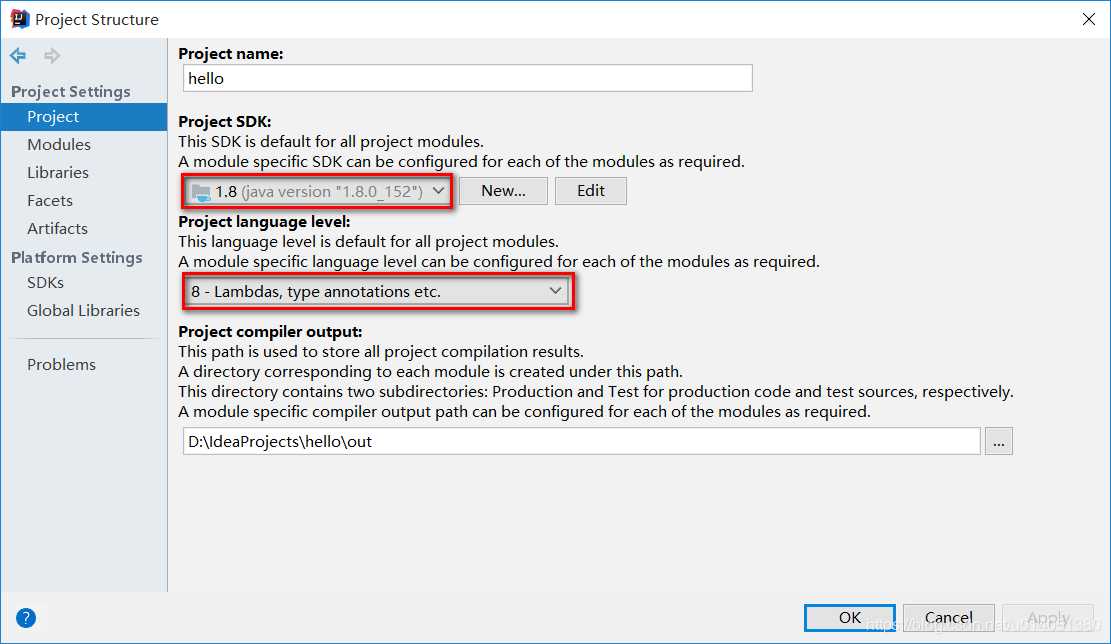Open the Modules settings page
This screenshot has height=644, width=1111.
(59, 145)
